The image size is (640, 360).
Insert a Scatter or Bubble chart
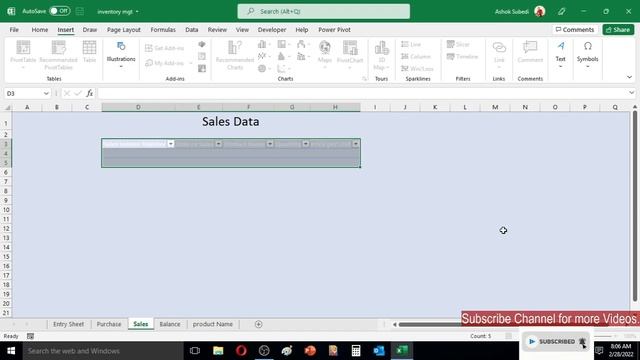point(283,69)
